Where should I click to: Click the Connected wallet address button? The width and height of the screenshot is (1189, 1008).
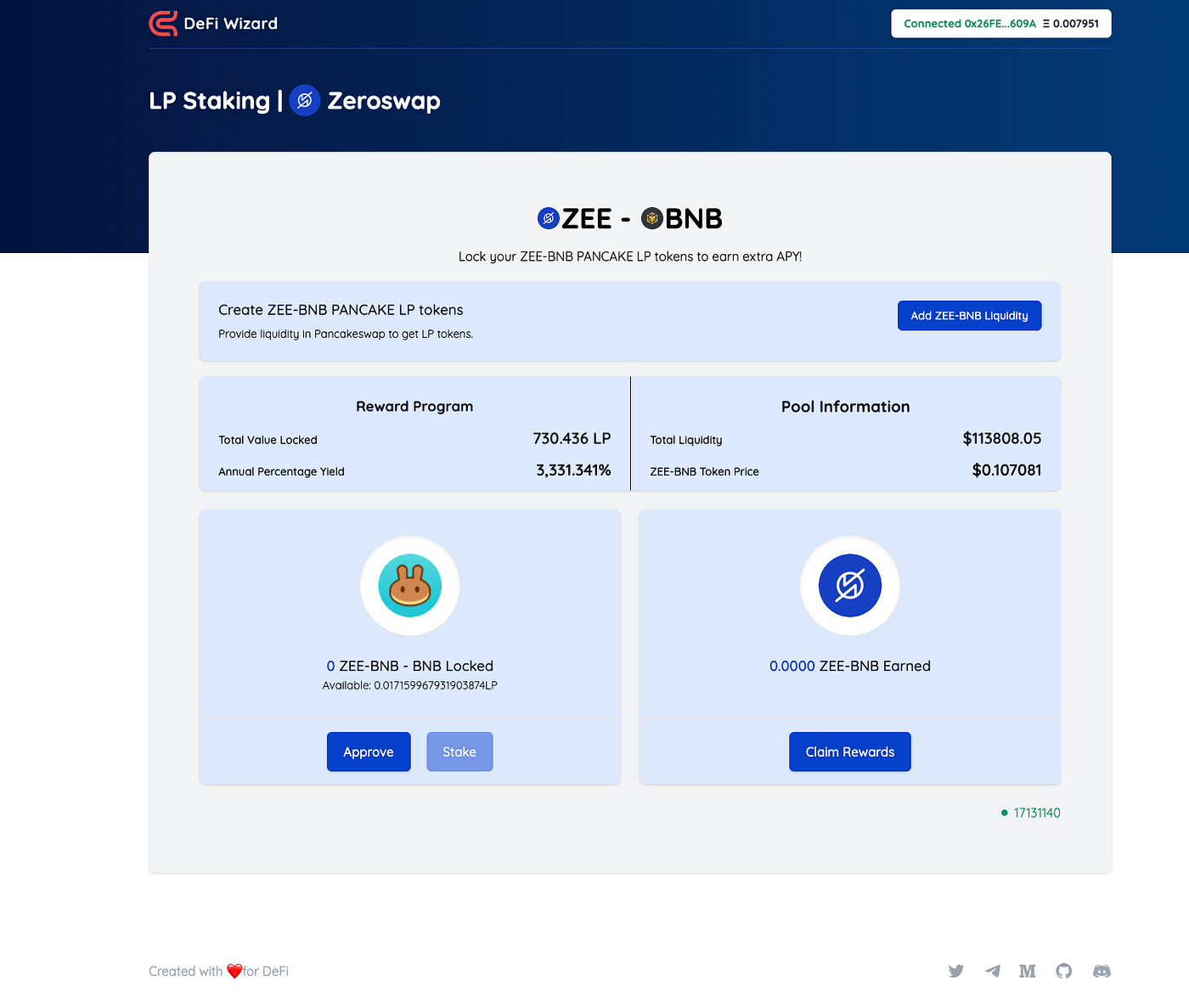[x=1001, y=24]
